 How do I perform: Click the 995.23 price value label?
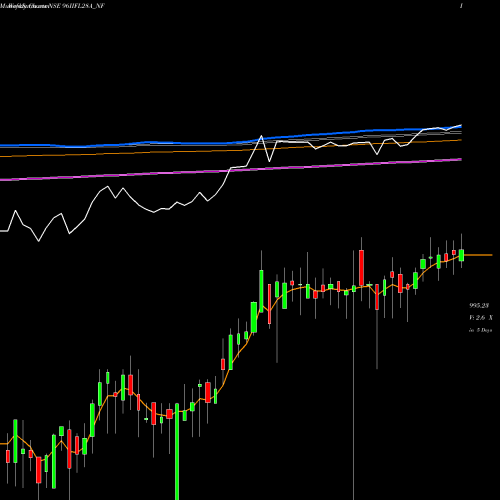(479, 305)
